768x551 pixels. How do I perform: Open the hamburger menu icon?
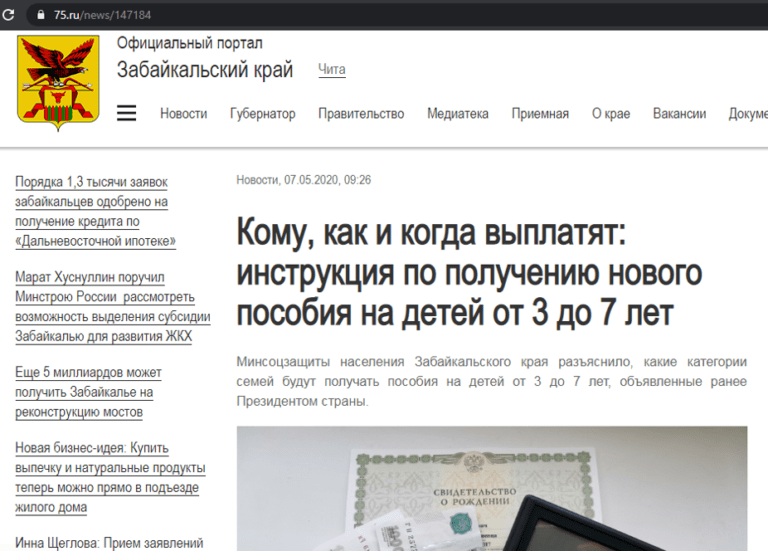click(126, 113)
